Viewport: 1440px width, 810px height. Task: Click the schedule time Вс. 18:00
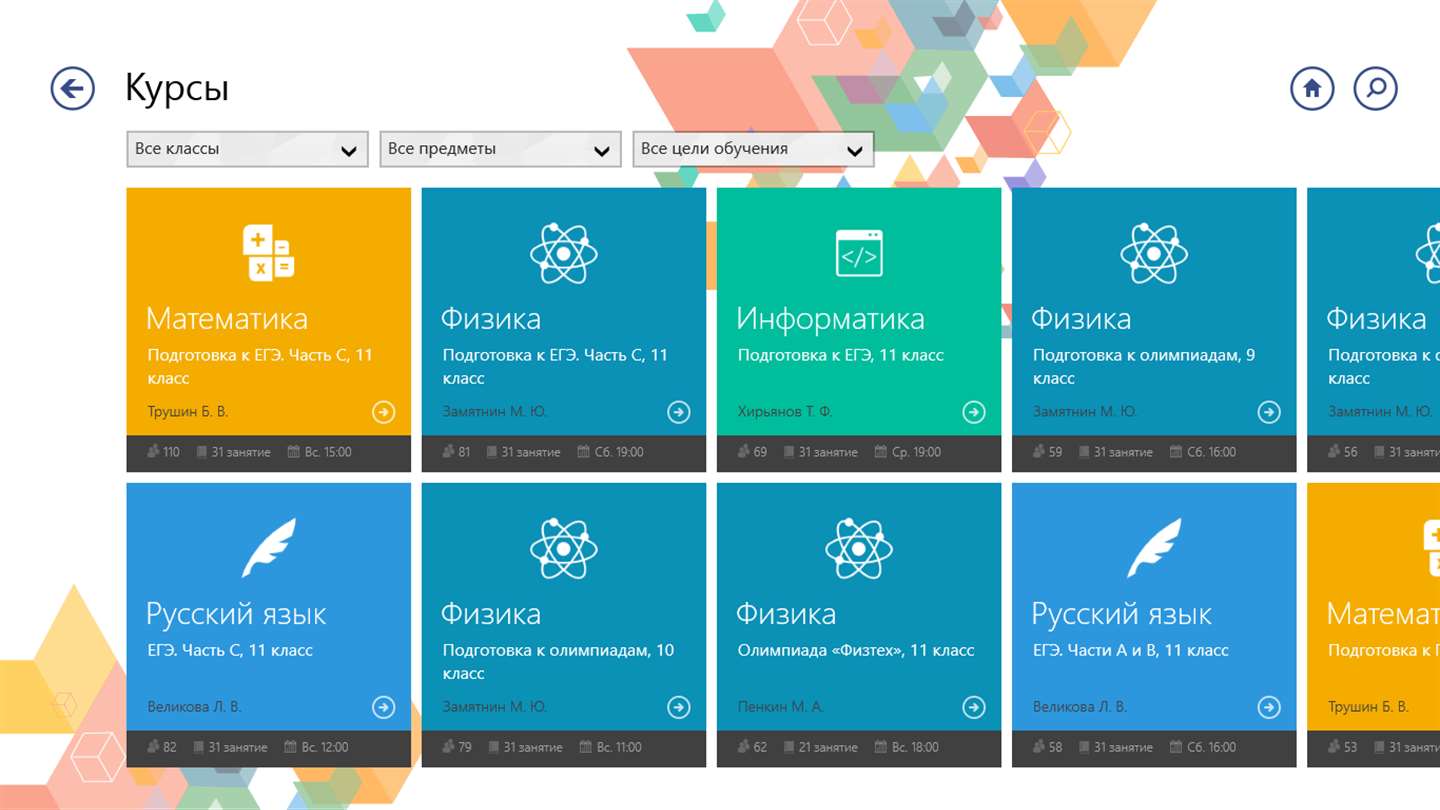tap(915, 747)
